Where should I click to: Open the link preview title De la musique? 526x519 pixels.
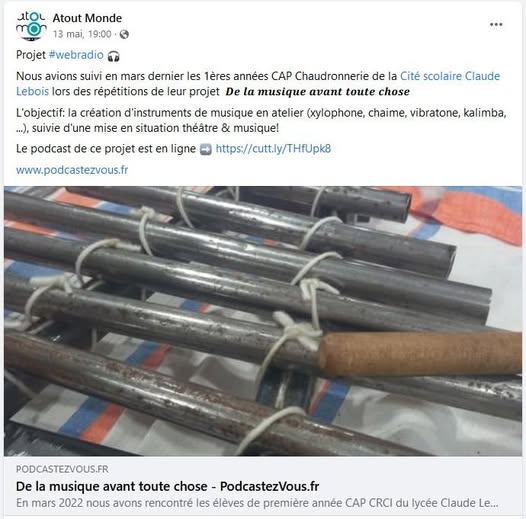[x=167, y=486]
